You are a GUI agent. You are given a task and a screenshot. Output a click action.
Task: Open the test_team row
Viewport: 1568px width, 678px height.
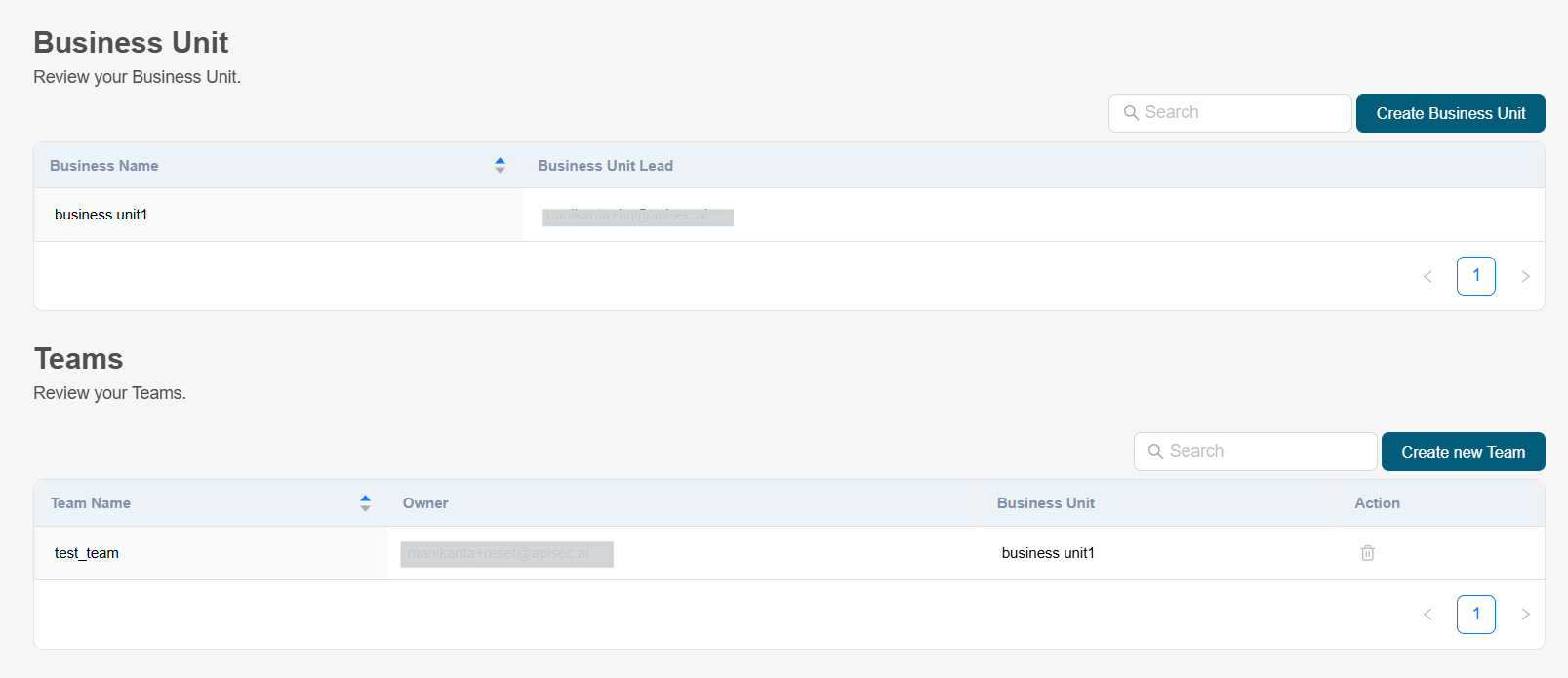point(87,553)
